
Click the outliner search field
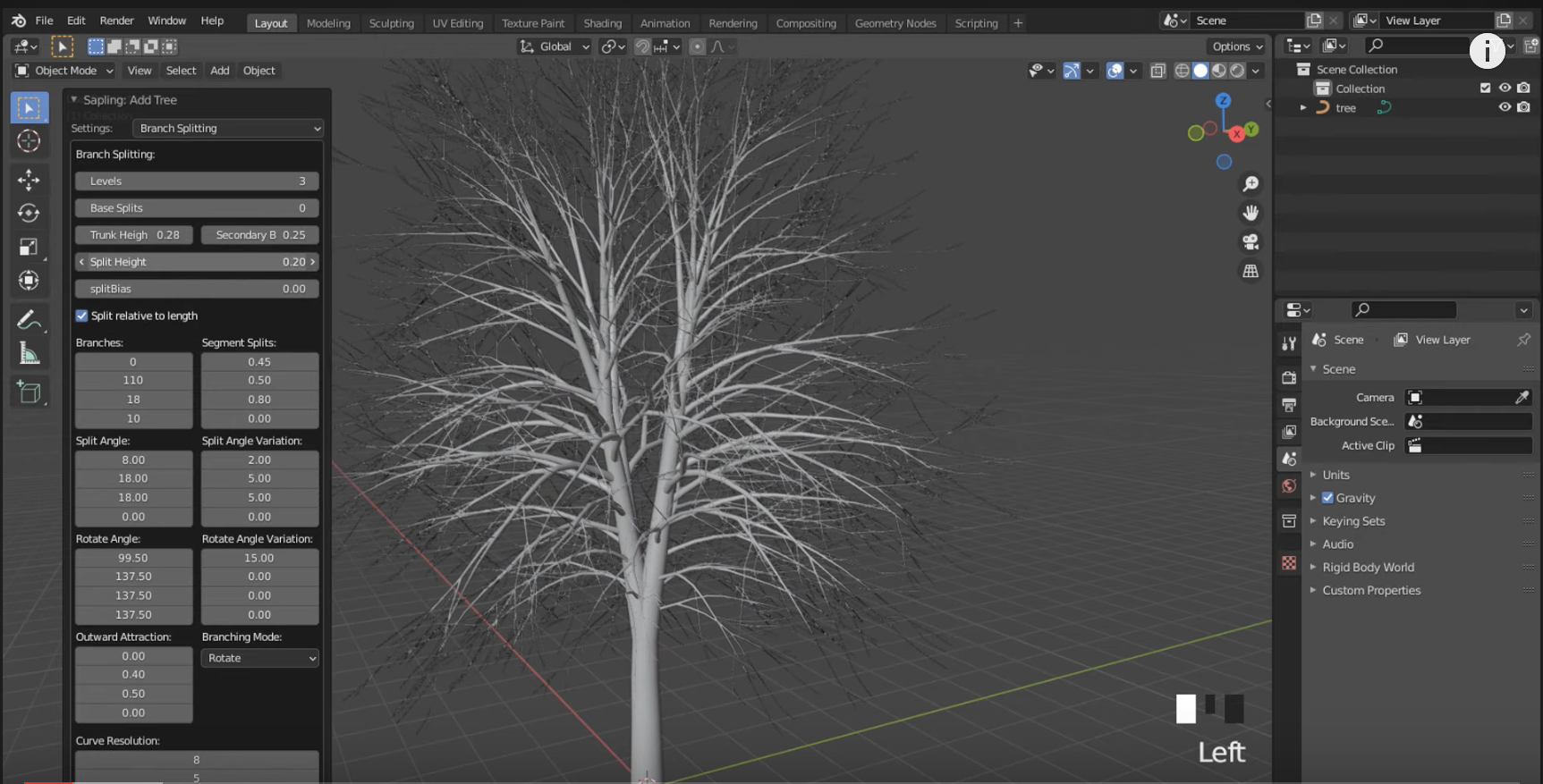coord(1418,46)
